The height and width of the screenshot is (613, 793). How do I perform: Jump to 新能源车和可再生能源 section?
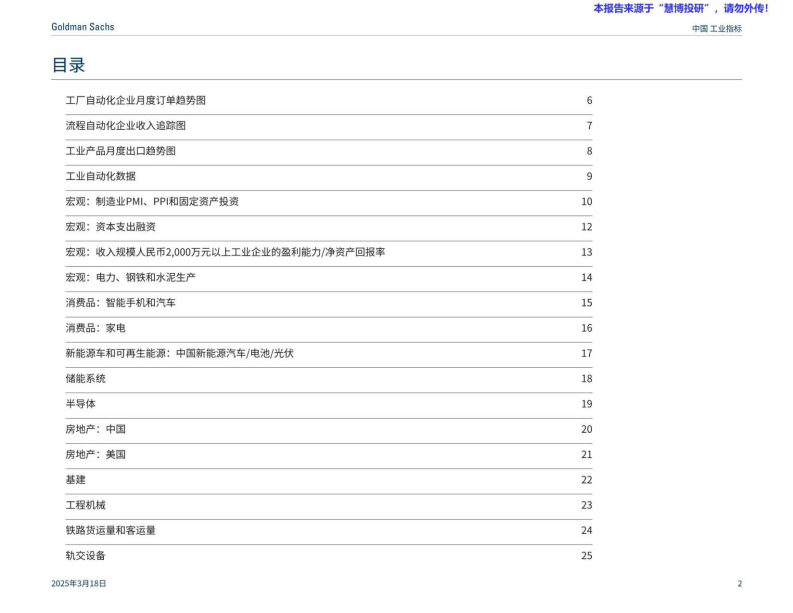click(x=180, y=353)
